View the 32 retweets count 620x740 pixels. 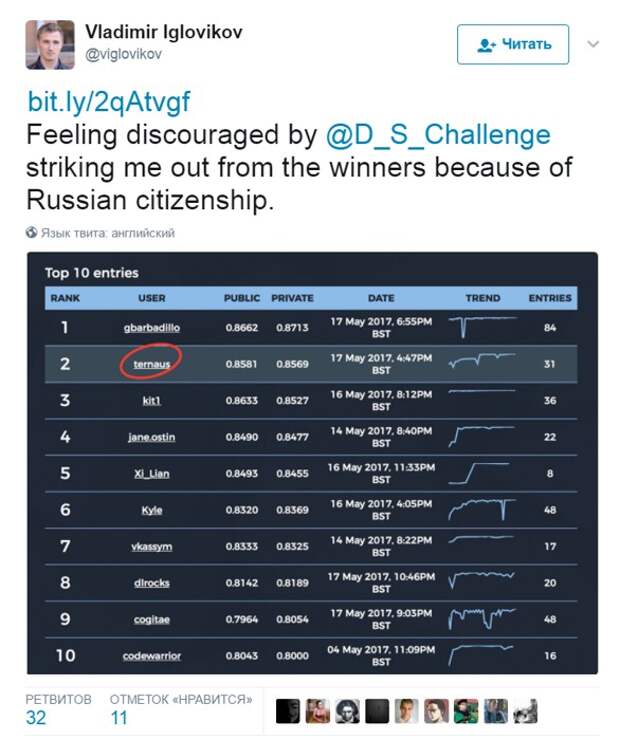tap(36, 718)
